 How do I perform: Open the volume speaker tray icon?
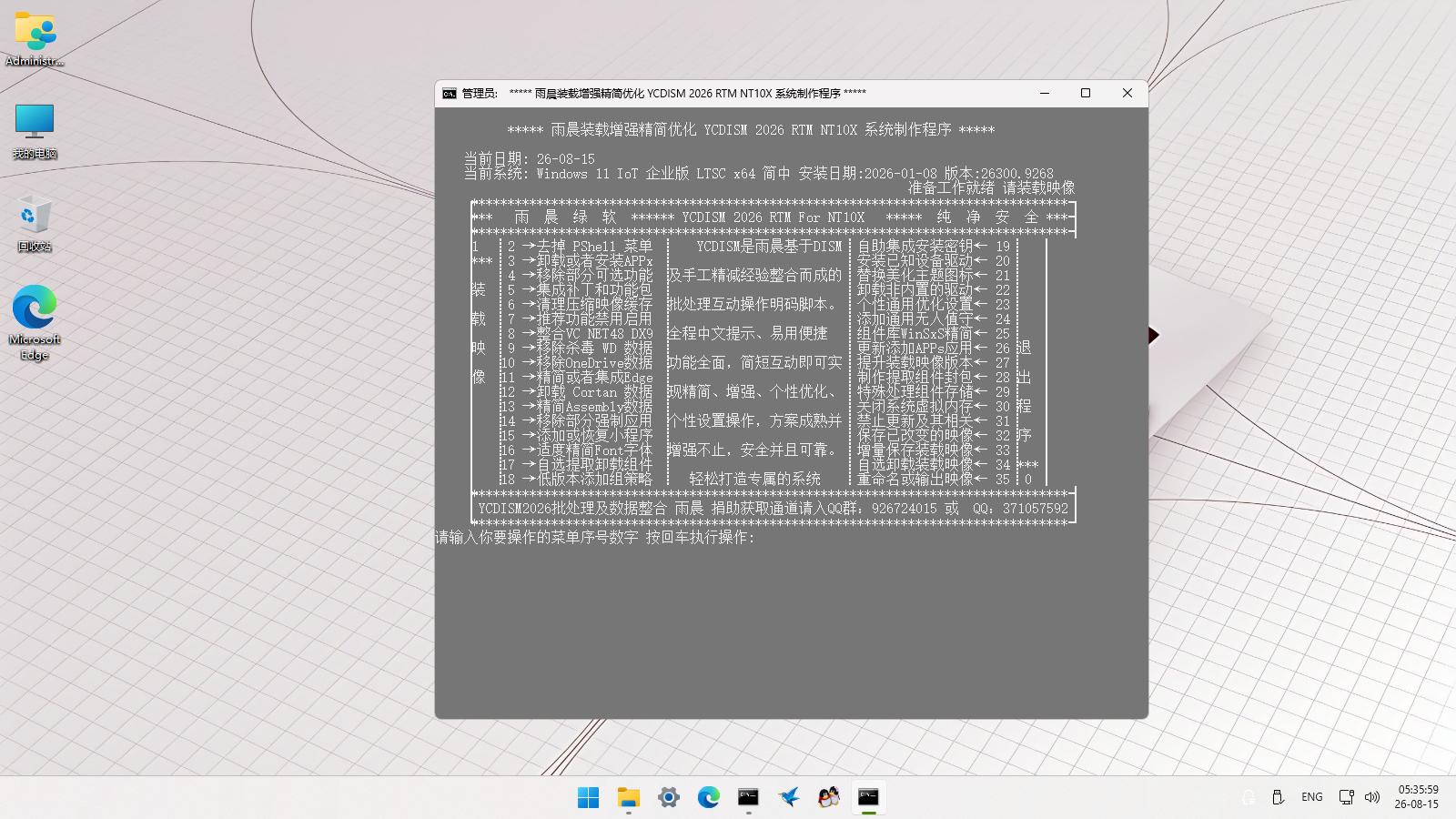[1372, 797]
